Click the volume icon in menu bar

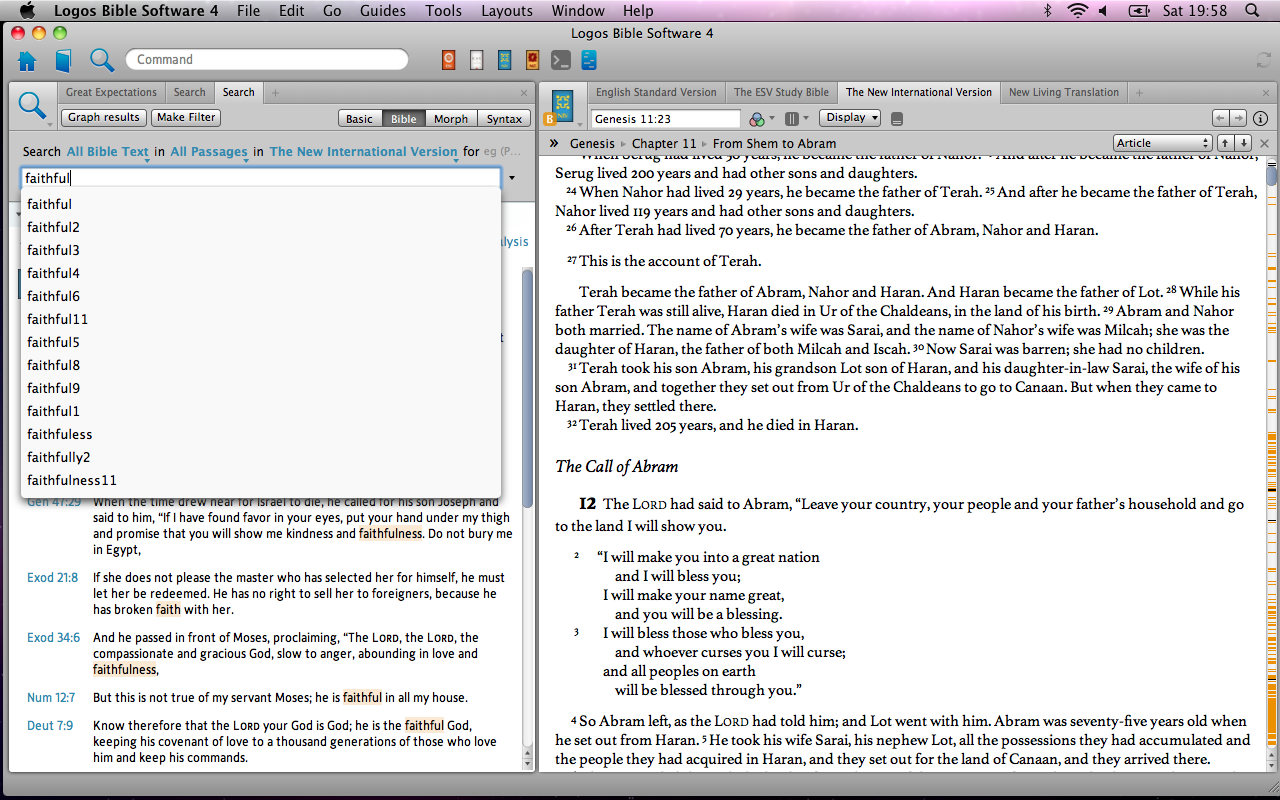click(x=1103, y=11)
